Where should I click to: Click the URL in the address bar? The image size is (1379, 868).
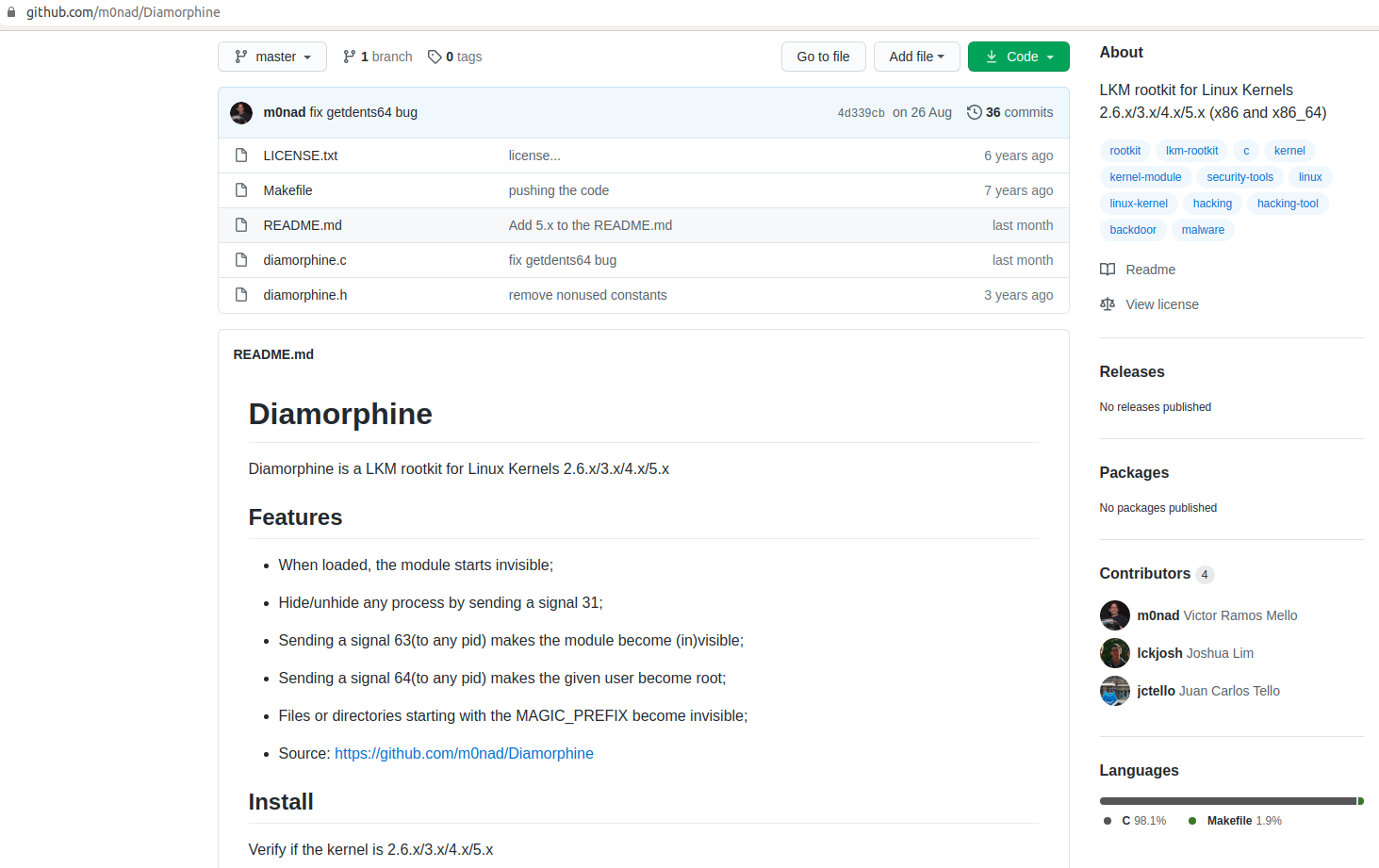tap(123, 12)
